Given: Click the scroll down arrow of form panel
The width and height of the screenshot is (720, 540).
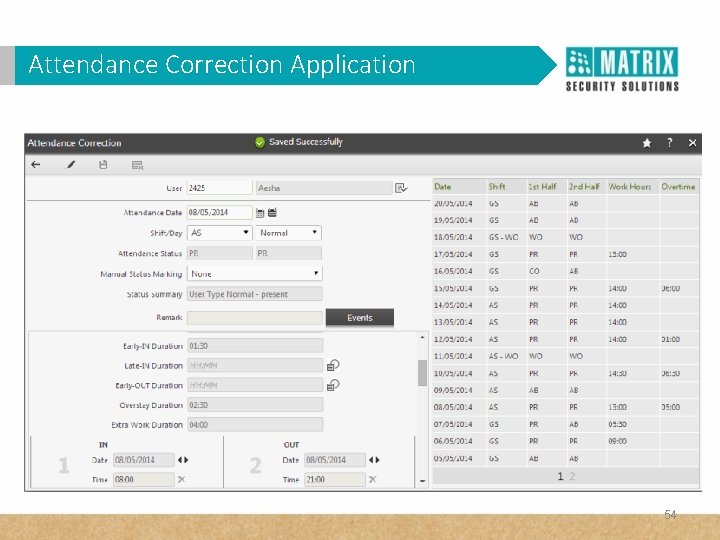Looking at the screenshot, I should click(422, 481).
